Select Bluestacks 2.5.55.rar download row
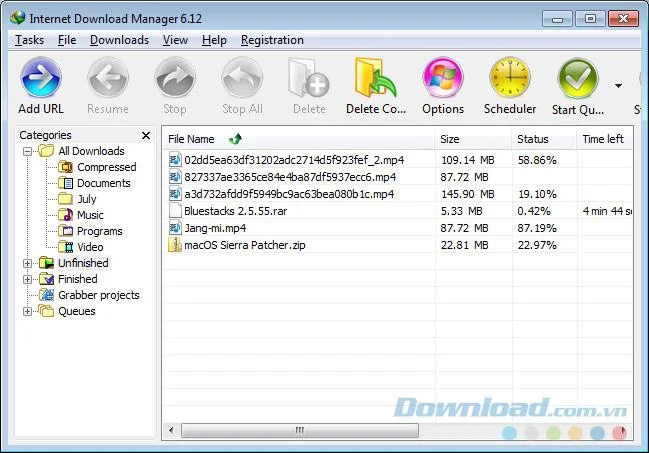This screenshot has height=453, width=649. point(398,211)
